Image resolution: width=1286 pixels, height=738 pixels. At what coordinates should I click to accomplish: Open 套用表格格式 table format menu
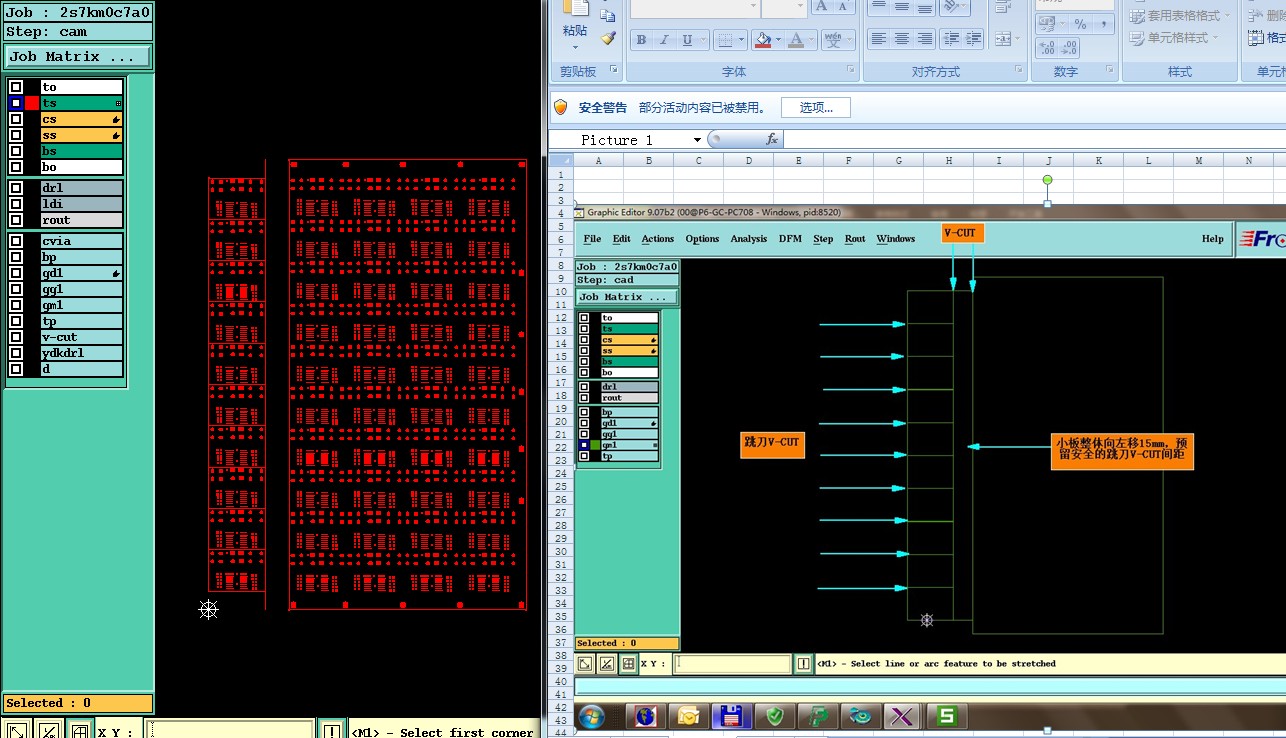tap(1180, 16)
